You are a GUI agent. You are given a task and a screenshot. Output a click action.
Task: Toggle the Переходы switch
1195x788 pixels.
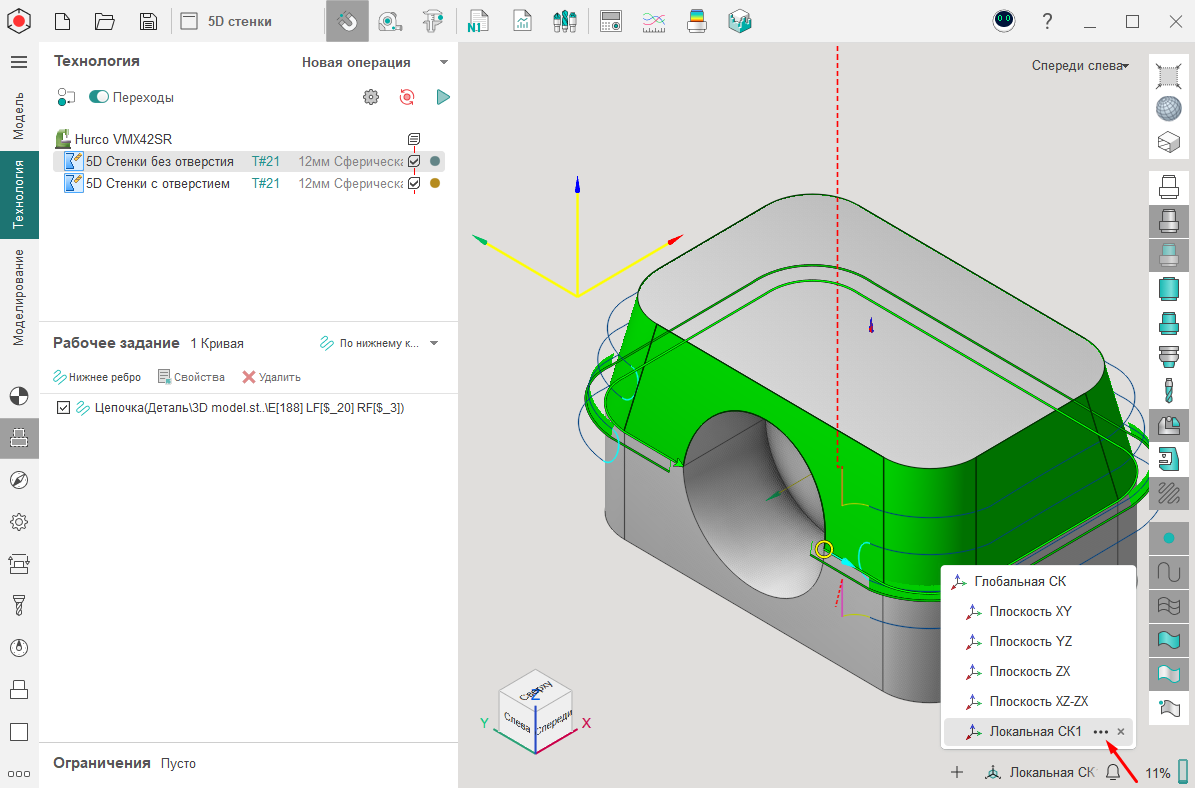click(x=99, y=97)
